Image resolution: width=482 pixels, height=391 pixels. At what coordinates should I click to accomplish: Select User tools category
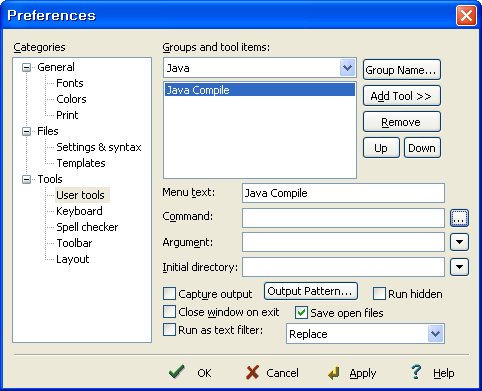[80, 195]
